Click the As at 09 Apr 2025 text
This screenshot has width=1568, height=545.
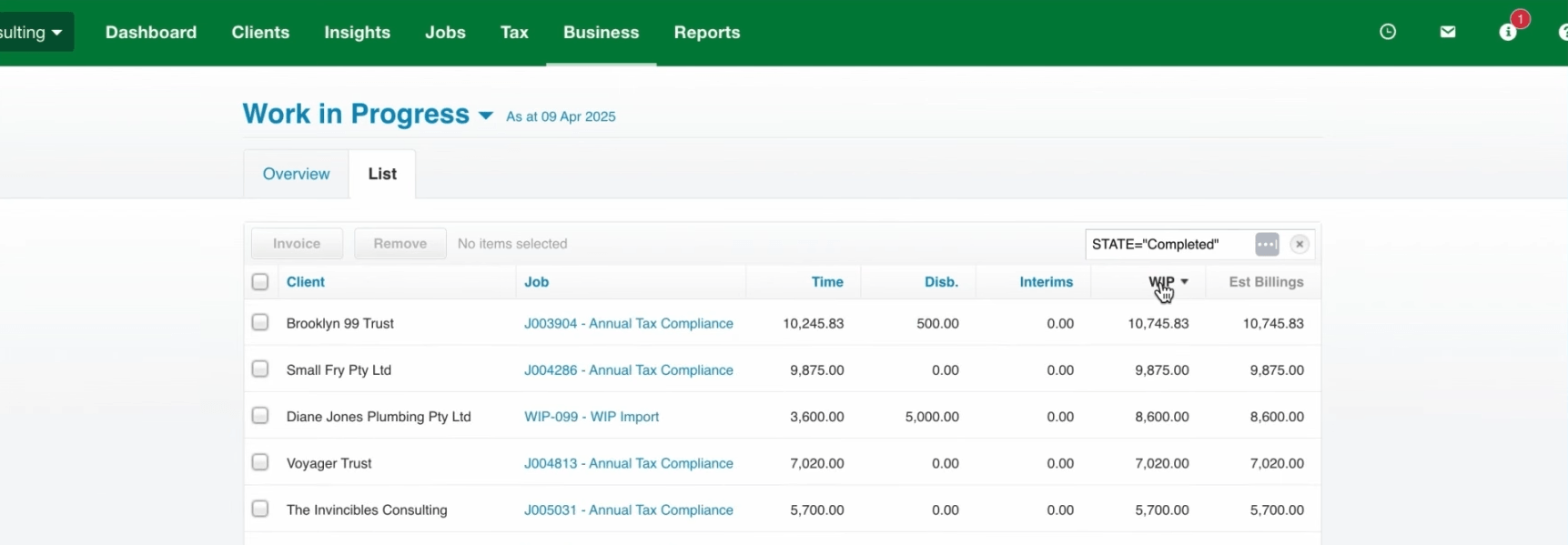(561, 116)
